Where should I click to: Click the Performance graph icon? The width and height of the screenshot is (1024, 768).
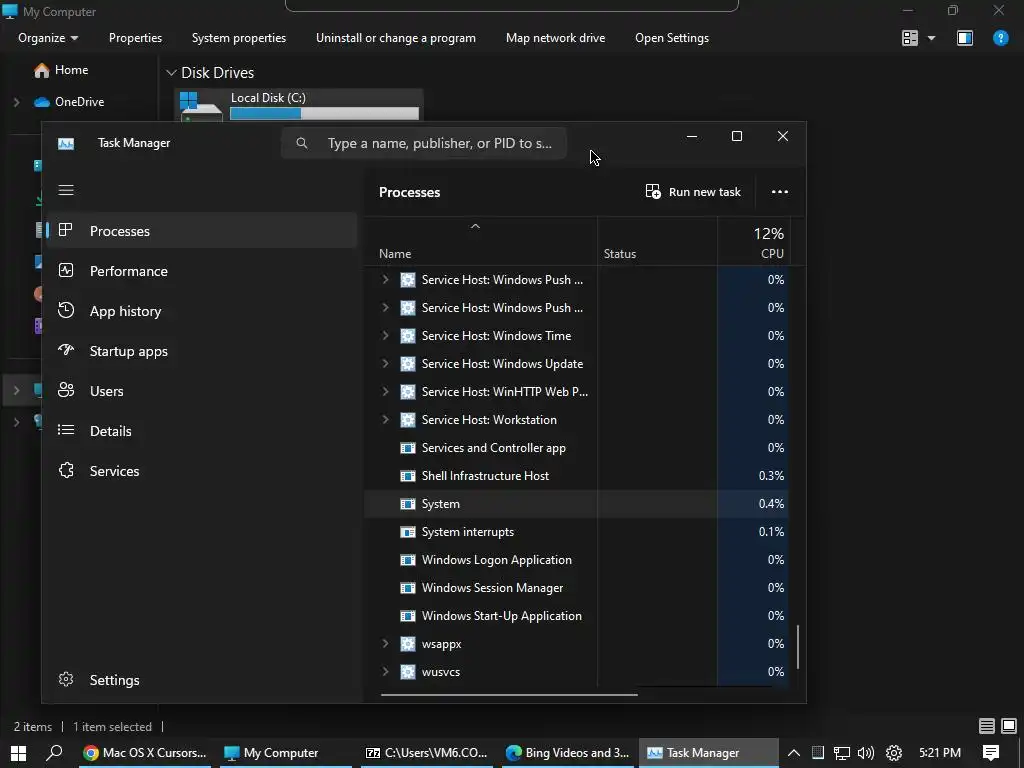(x=66, y=270)
